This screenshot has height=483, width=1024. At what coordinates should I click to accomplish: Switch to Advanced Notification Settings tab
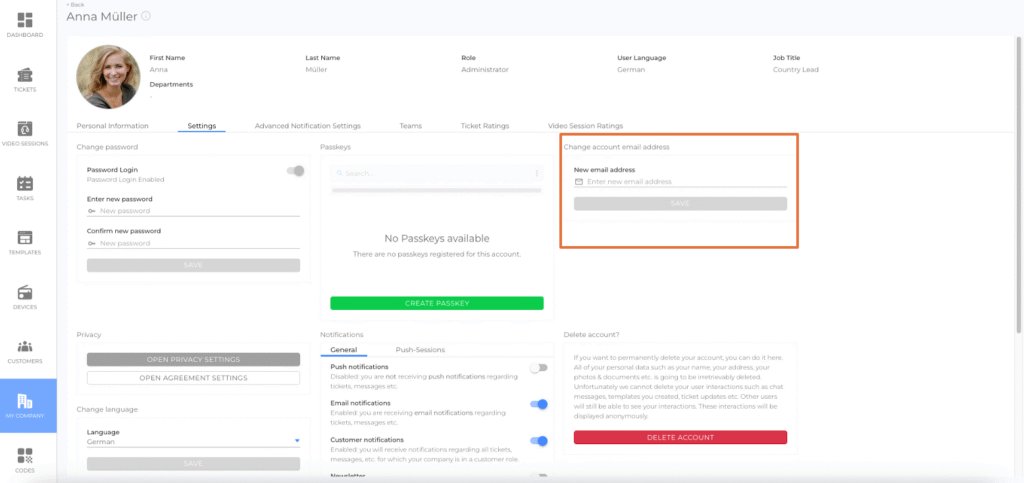click(307, 126)
